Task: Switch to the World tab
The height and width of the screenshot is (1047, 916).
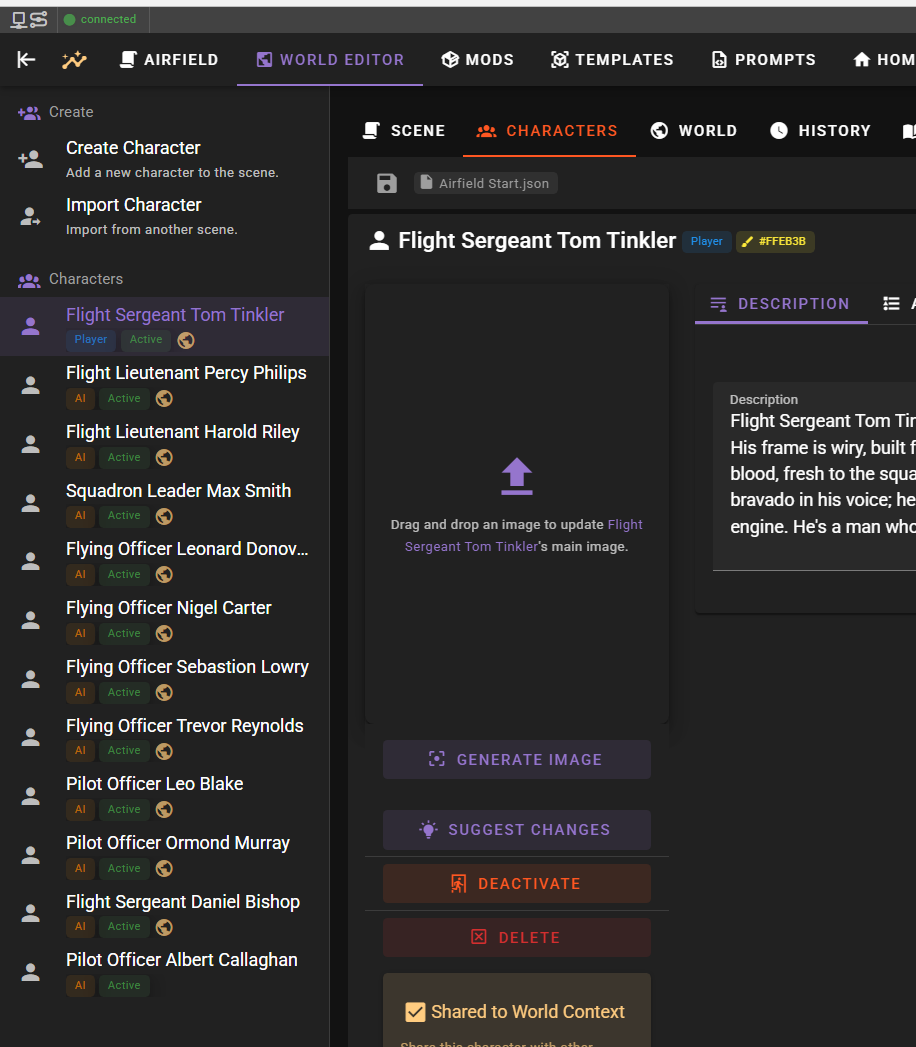Action: tap(694, 131)
